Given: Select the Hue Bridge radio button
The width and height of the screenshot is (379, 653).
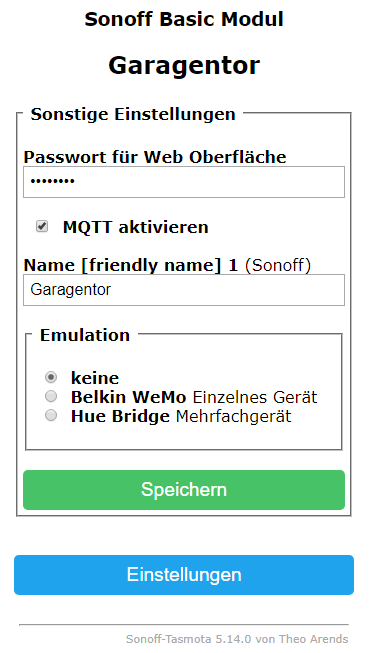Looking at the screenshot, I should tap(51, 415).
